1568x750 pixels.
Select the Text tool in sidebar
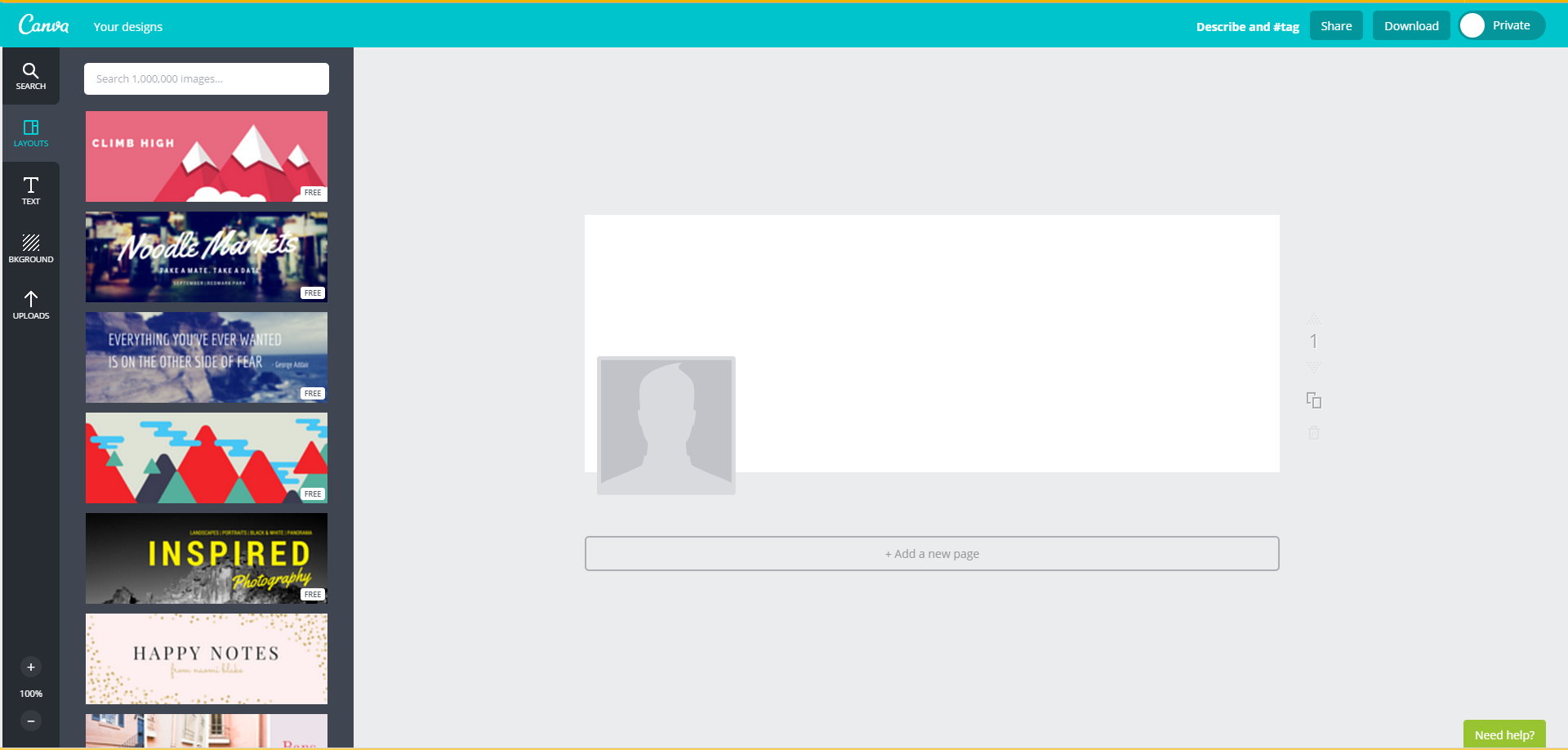click(31, 191)
